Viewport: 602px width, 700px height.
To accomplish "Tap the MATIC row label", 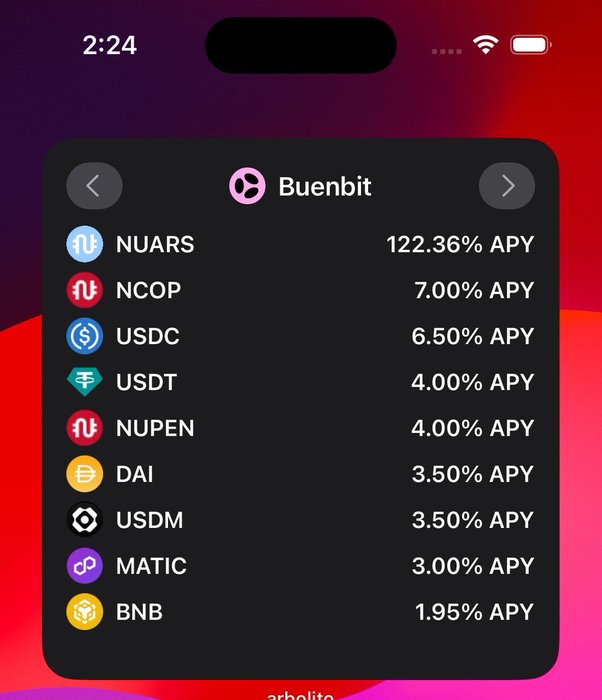I will (x=151, y=566).
